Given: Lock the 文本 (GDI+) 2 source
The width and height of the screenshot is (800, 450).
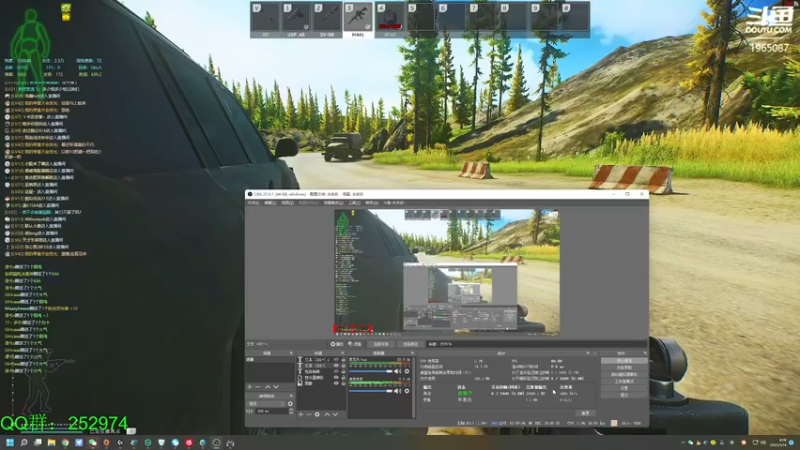Looking at the screenshot, I should pos(343,360).
